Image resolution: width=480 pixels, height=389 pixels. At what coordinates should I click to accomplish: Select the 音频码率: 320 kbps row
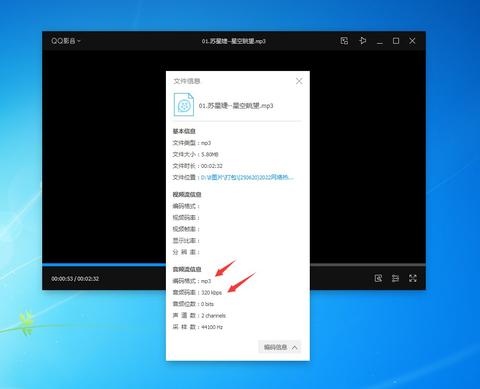click(197, 292)
